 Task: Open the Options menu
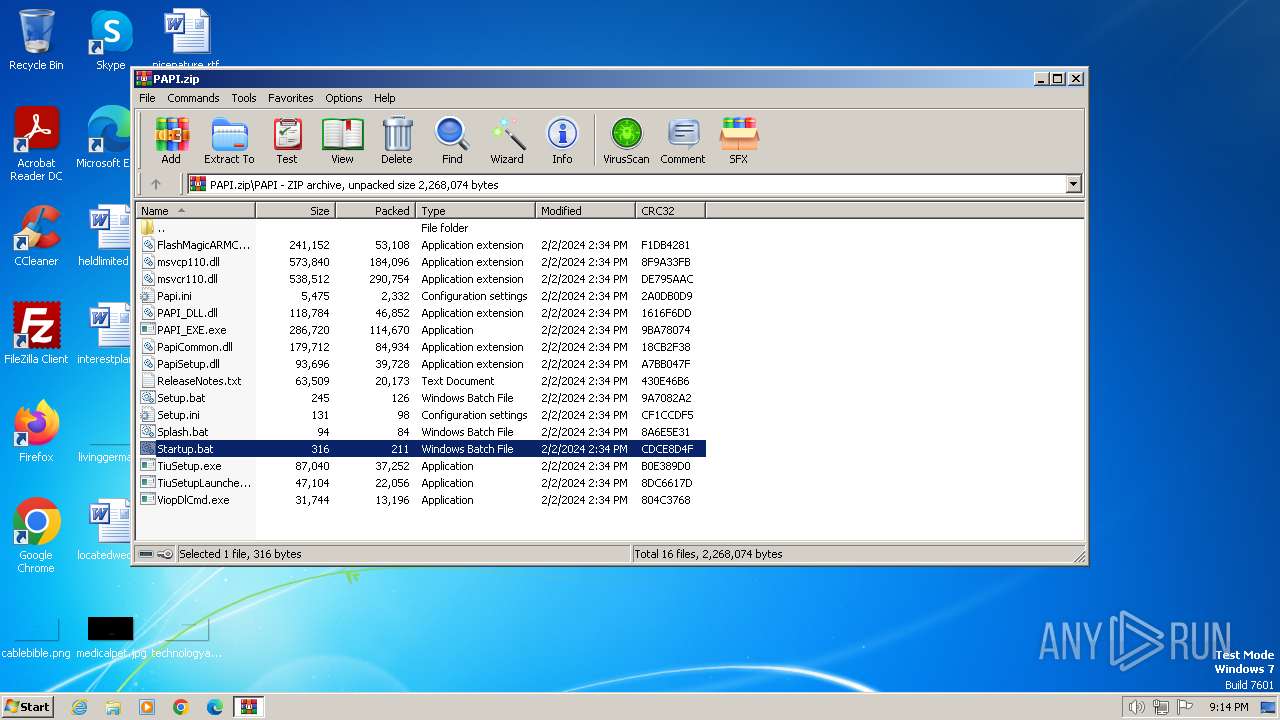tap(343, 98)
